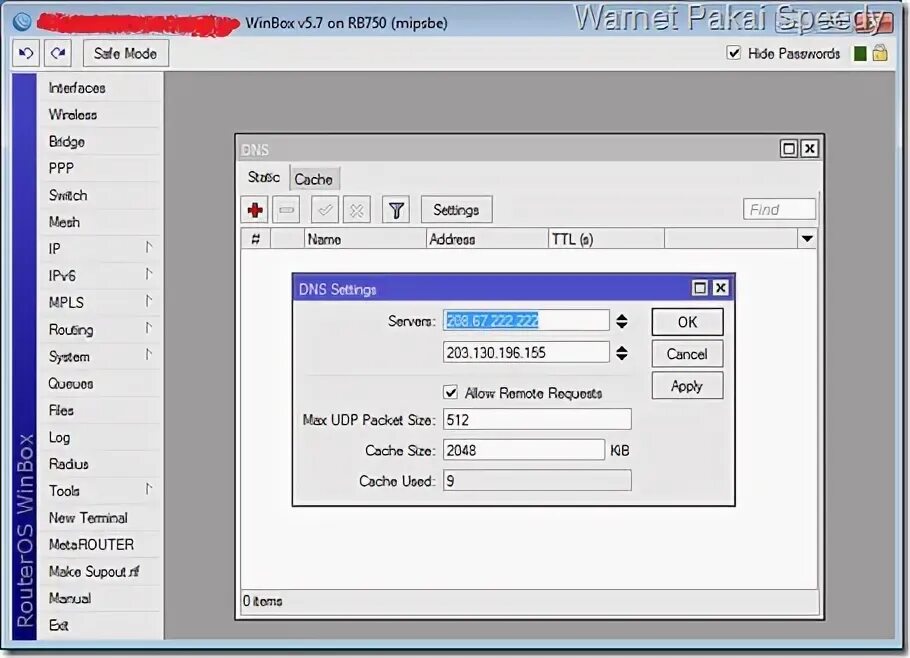The width and height of the screenshot is (910, 658).
Task: Open the Wireless menu
Action: 99,115
